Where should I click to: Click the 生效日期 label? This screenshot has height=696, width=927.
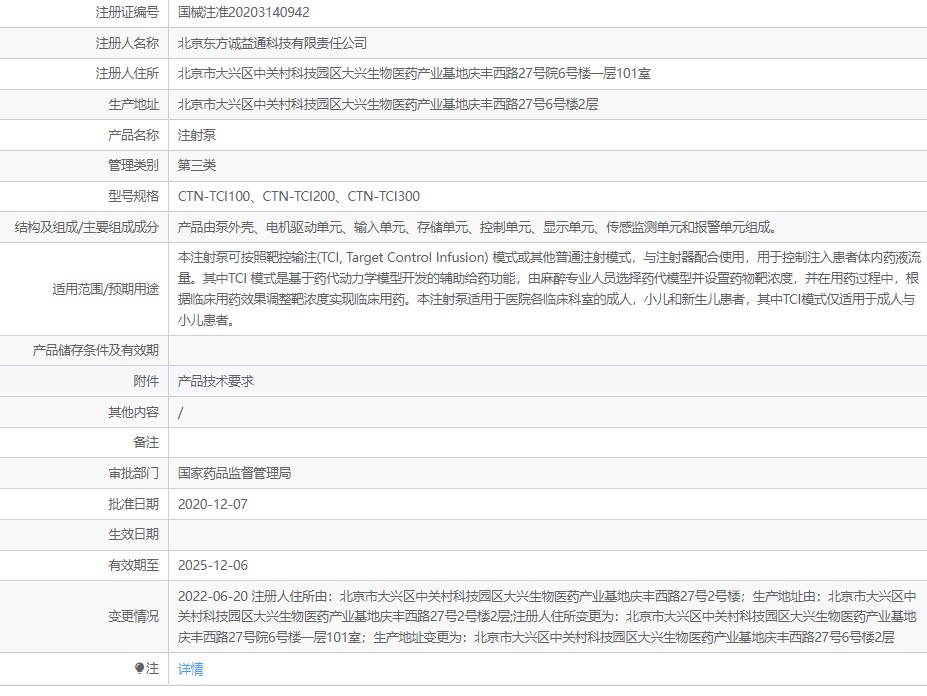[x=134, y=535]
